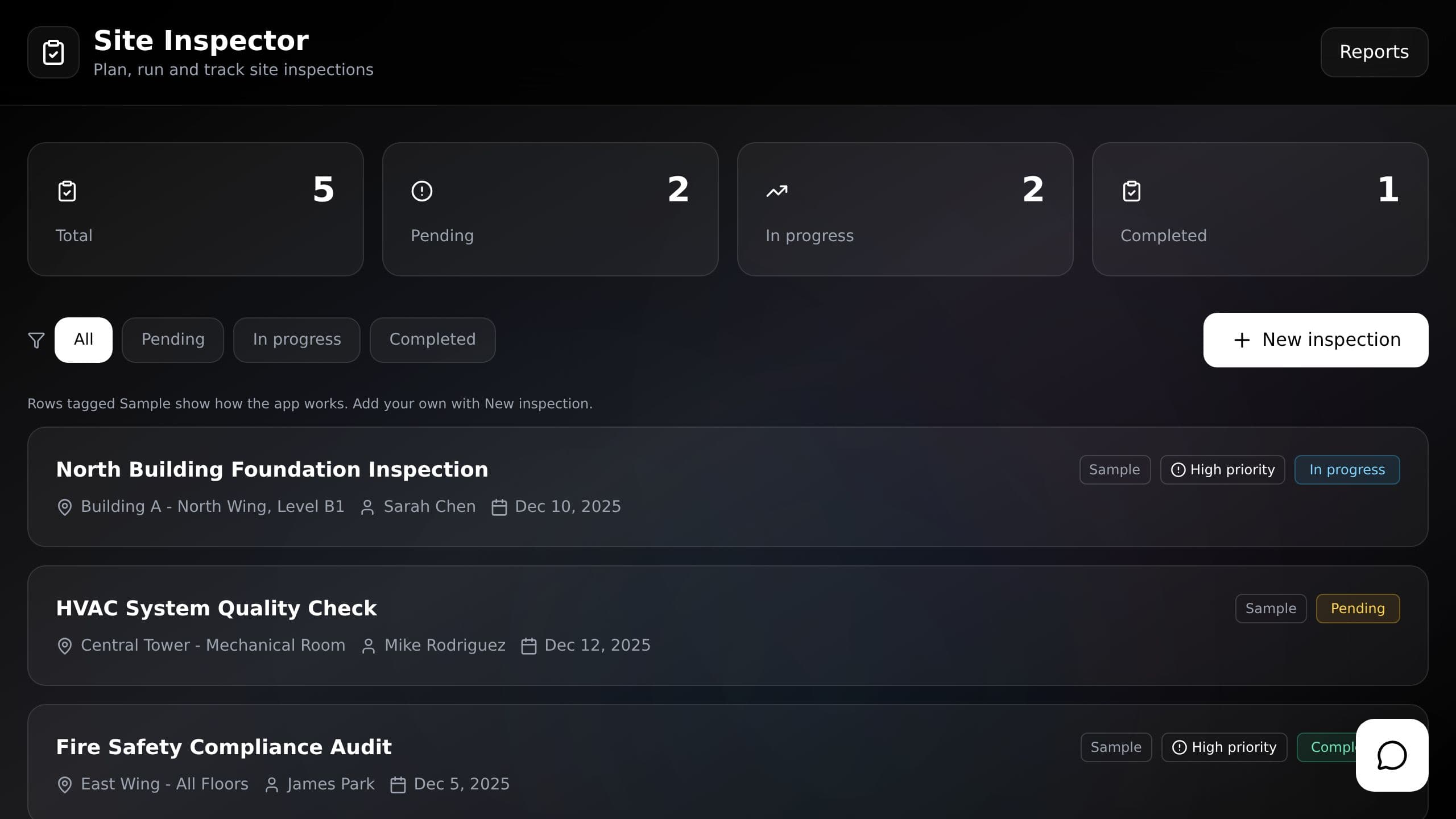The height and width of the screenshot is (819, 1456).
Task: Open HVAC System Quality Check title
Action: click(216, 608)
